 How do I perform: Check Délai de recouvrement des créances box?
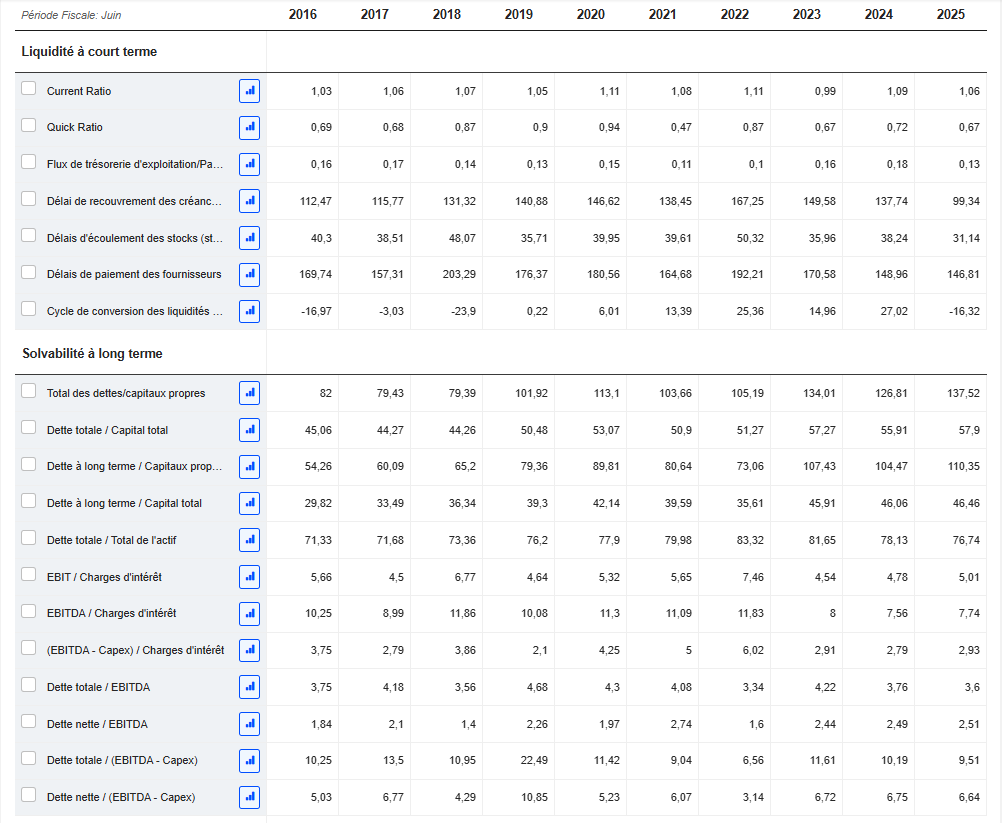[29, 199]
